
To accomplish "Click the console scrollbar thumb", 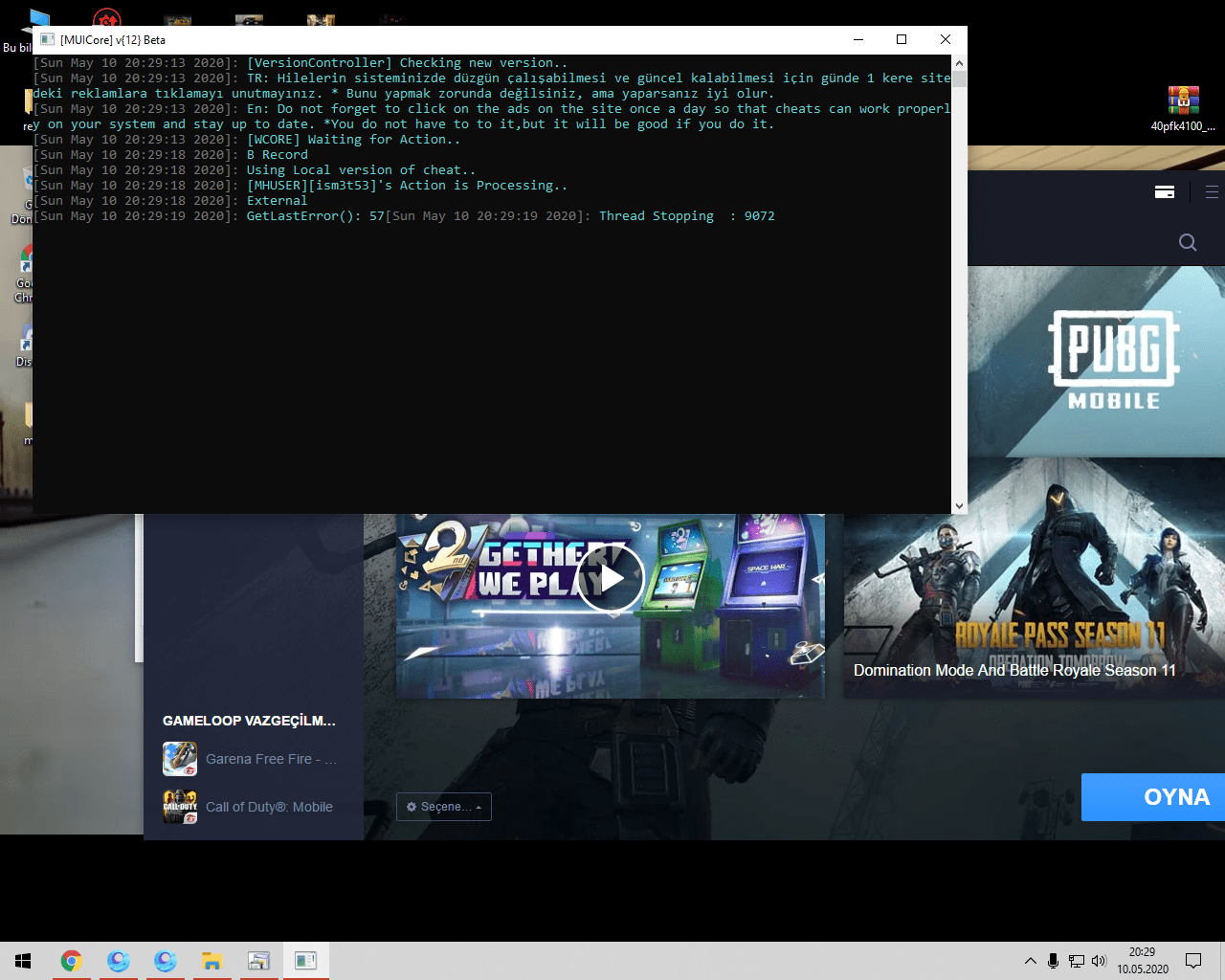I will pos(959,78).
